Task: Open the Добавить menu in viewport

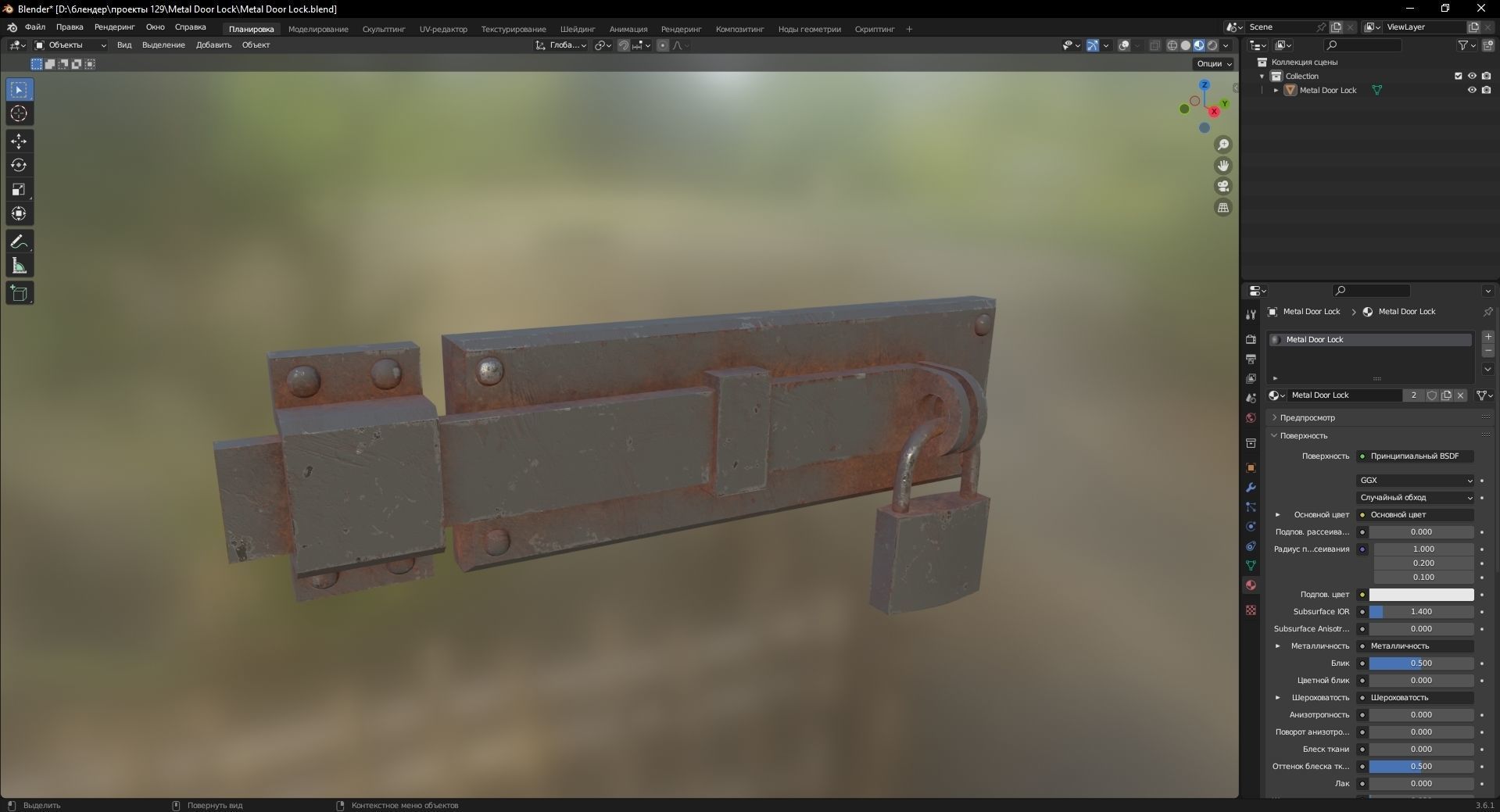Action: pyautogui.click(x=213, y=45)
